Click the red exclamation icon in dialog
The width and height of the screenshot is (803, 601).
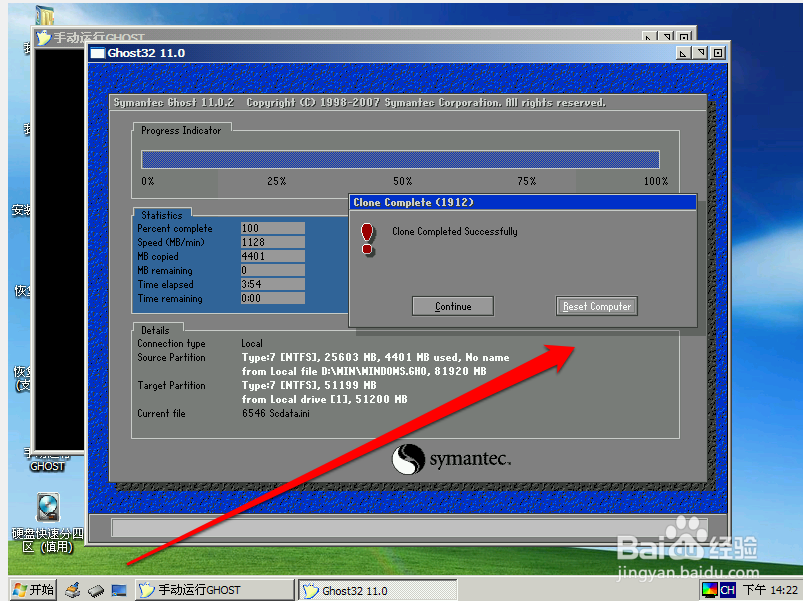(367, 239)
